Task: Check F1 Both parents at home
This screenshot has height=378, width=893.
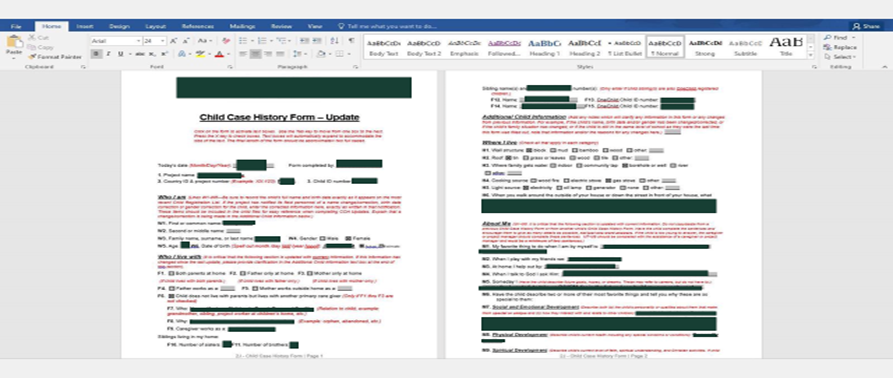Action: [x=171, y=274]
